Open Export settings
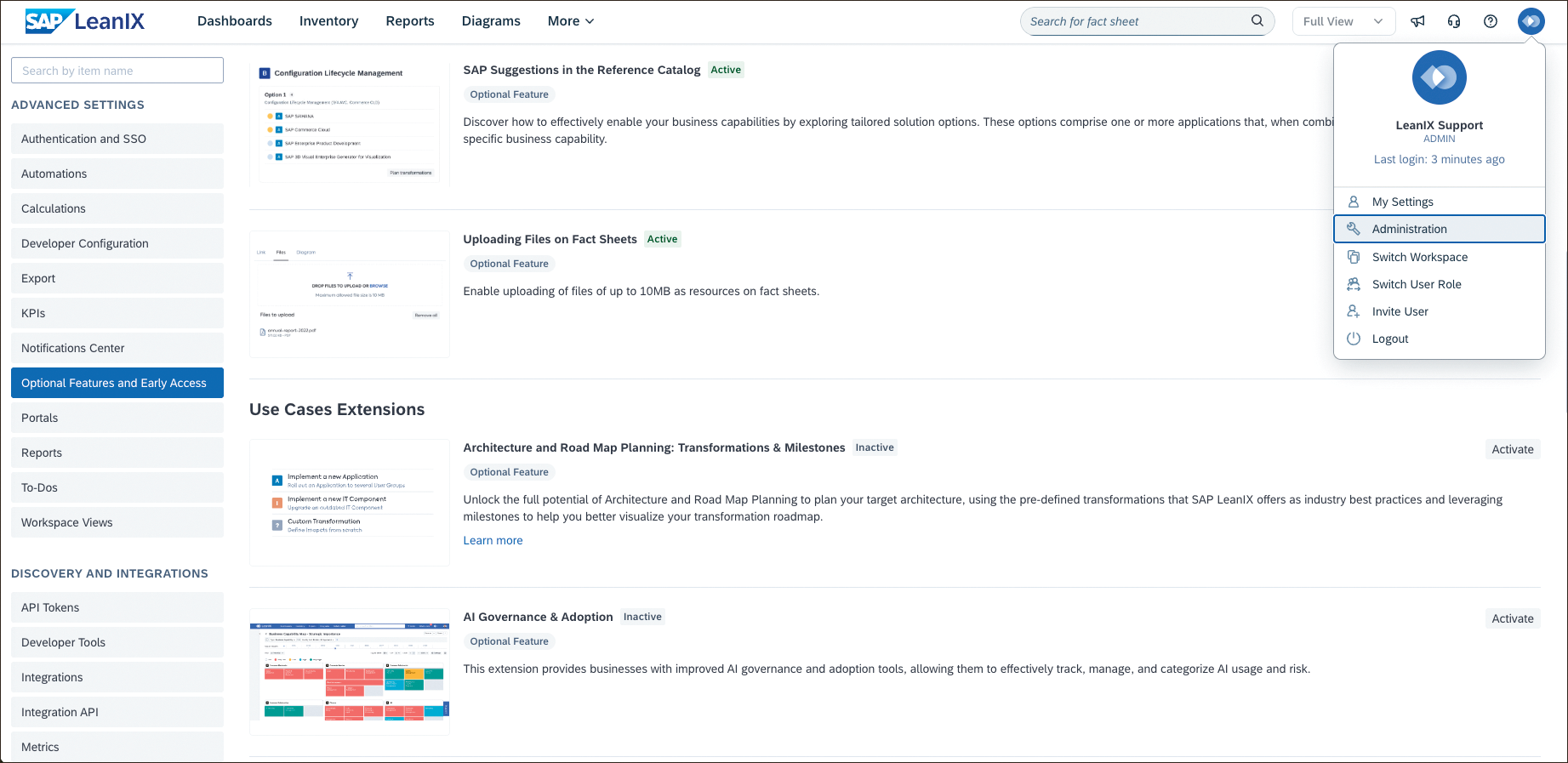Image resolution: width=1568 pixels, height=763 pixels. click(117, 278)
